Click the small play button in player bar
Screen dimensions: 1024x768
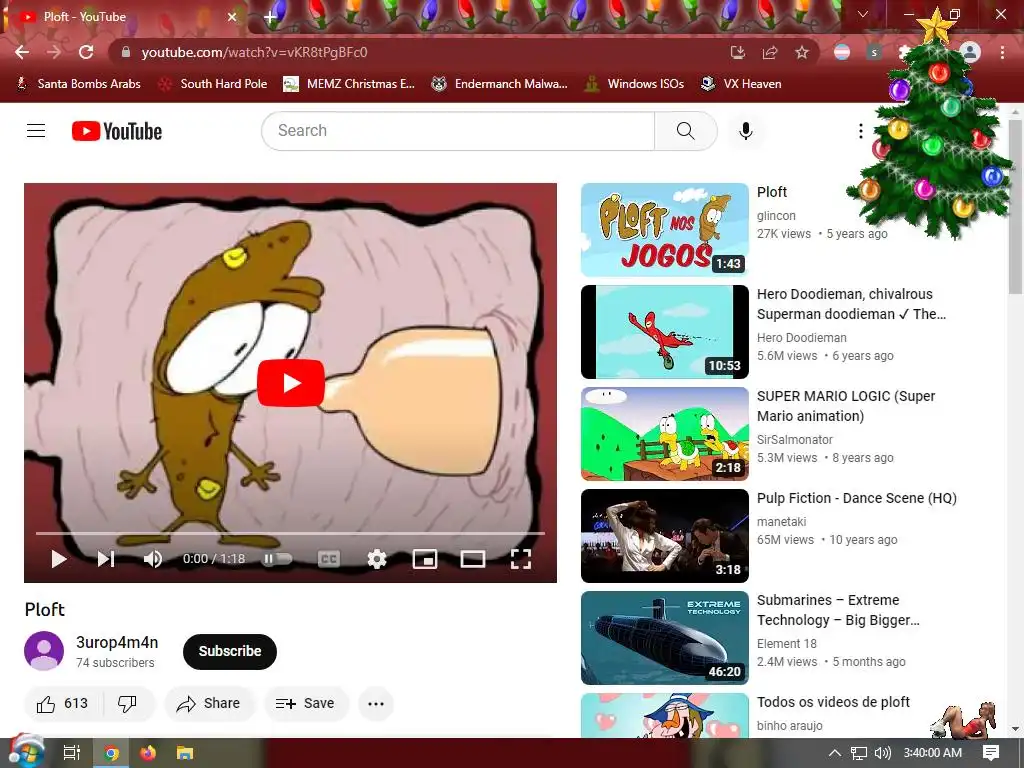[59, 559]
